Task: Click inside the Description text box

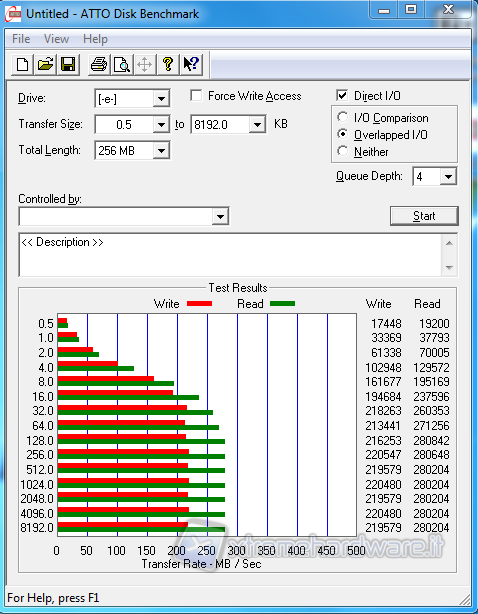Action: 231,255
